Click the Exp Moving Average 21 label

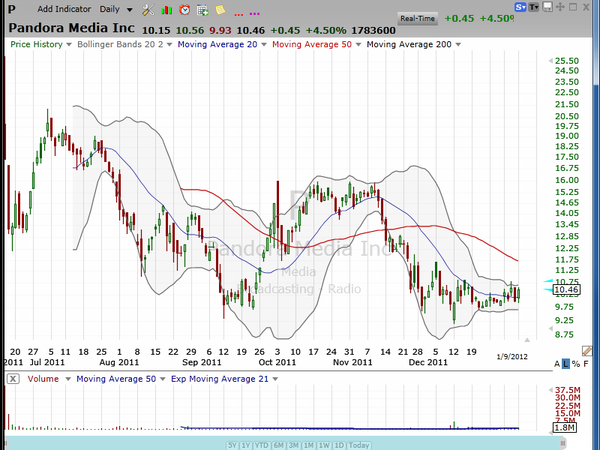point(220,379)
